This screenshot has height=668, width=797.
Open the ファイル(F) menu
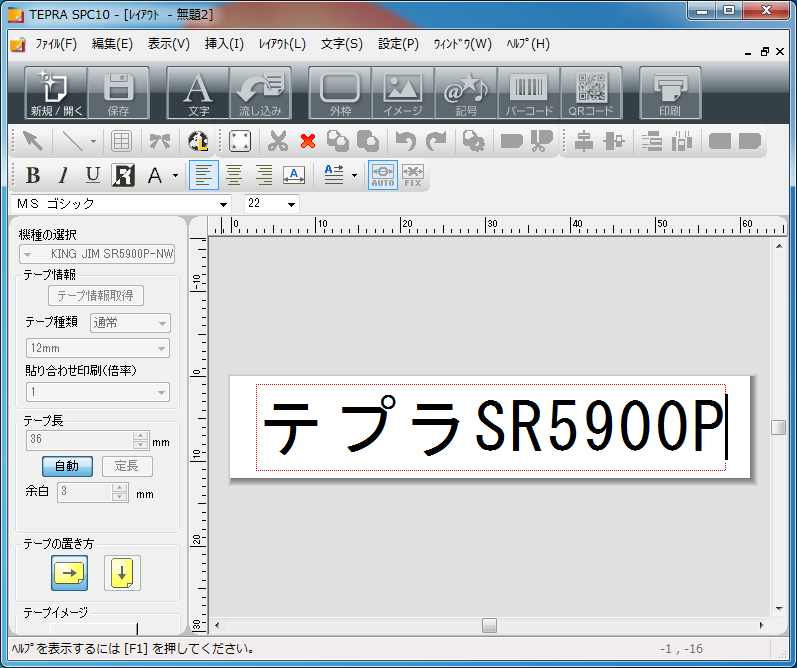tap(56, 44)
